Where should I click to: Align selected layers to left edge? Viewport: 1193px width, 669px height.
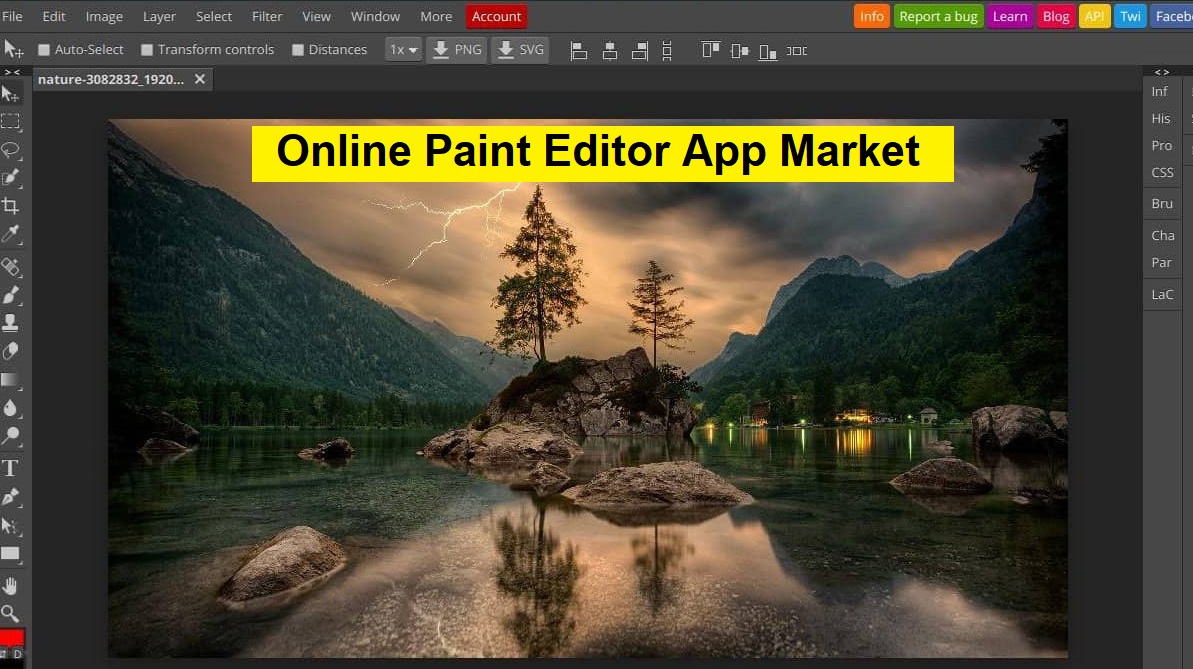[x=578, y=49]
